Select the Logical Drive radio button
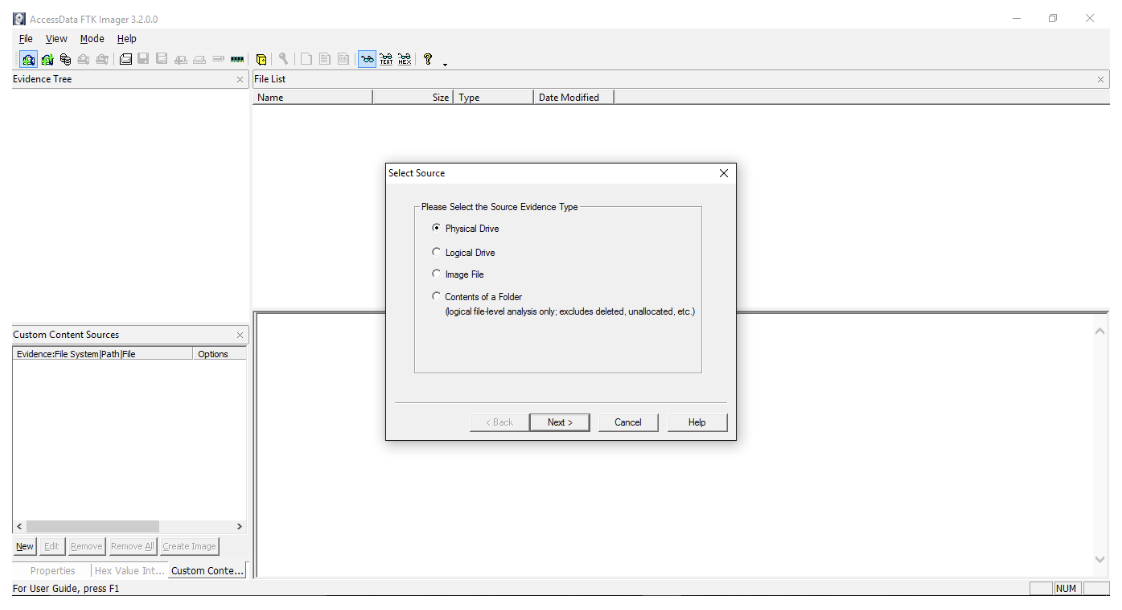The width and height of the screenshot is (1122, 610). [x=436, y=252]
